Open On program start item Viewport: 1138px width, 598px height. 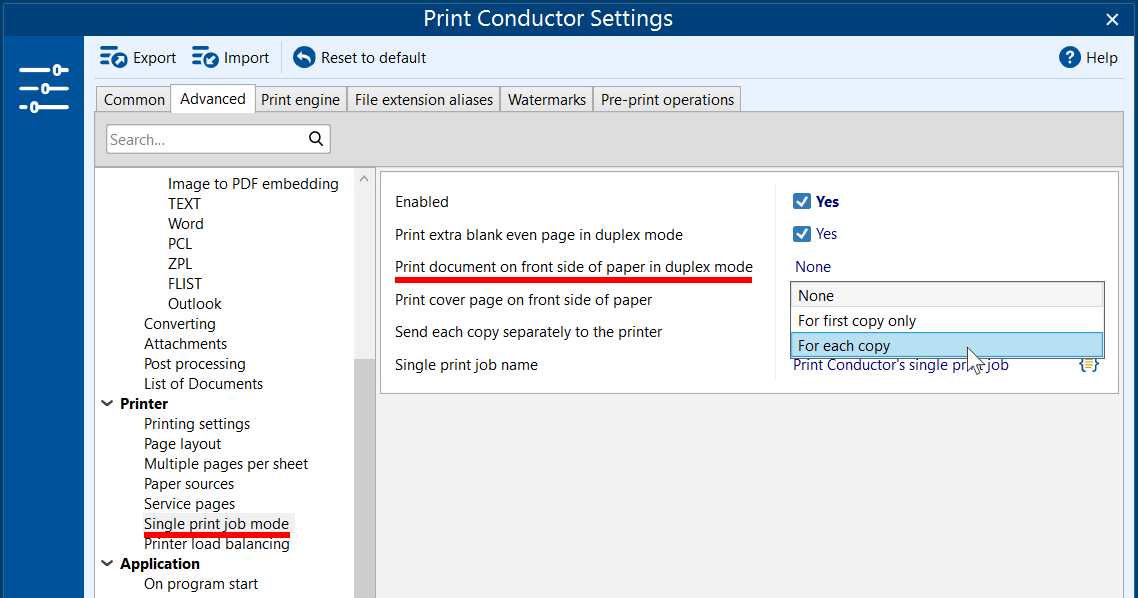(201, 583)
